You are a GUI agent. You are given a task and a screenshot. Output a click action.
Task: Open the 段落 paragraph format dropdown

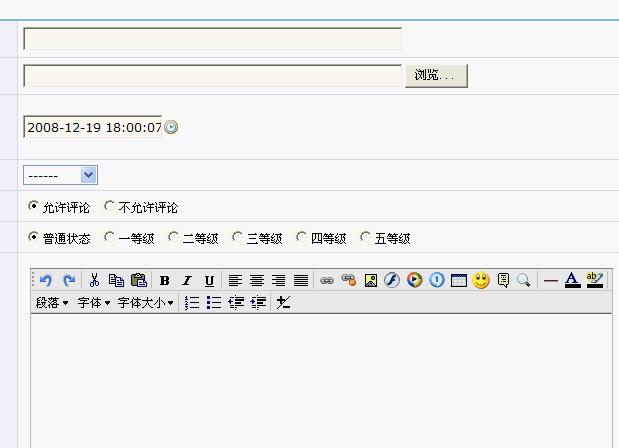[52, 303]
